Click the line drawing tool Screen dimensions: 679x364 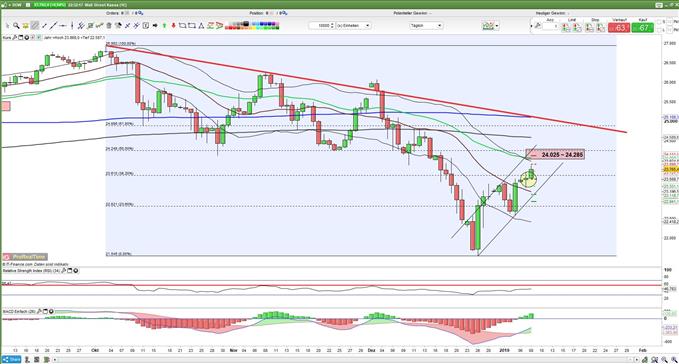pos(53,26)
